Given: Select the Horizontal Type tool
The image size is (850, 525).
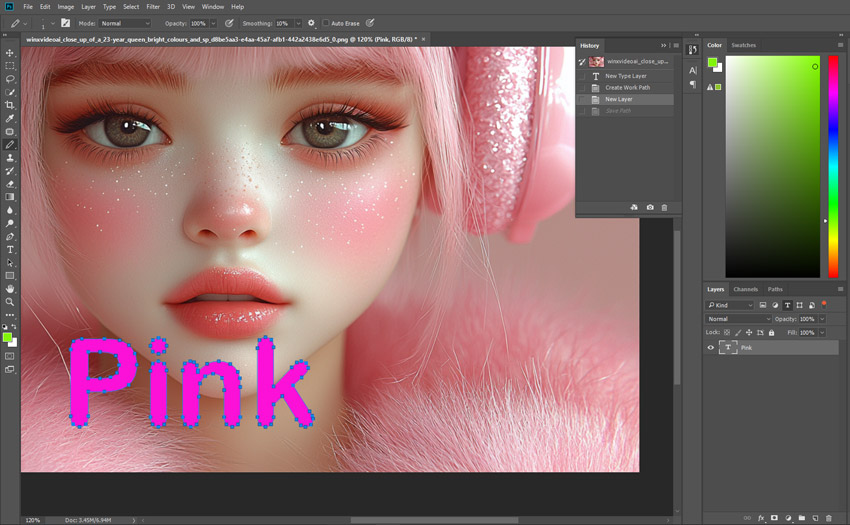Looking at the screenshot, I should [x=10, y=249].
